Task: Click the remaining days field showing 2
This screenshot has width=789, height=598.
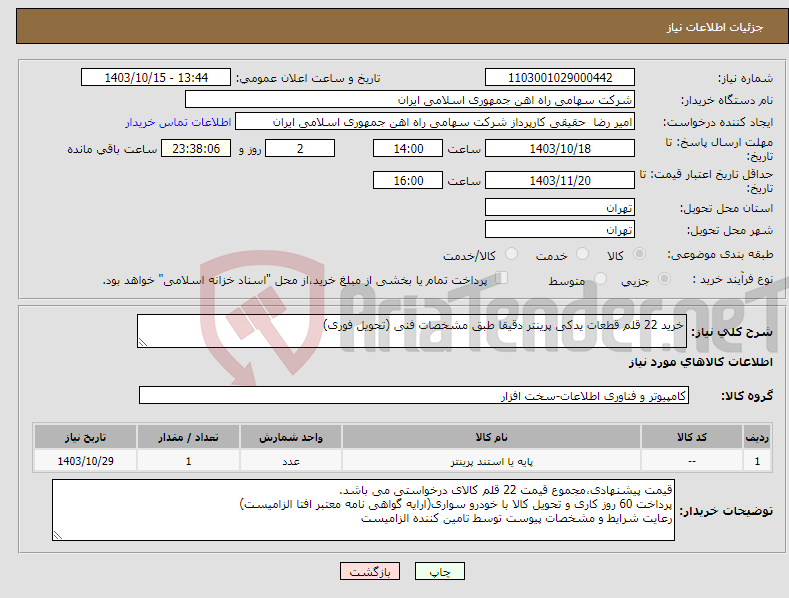Action: tap(300, 148)
